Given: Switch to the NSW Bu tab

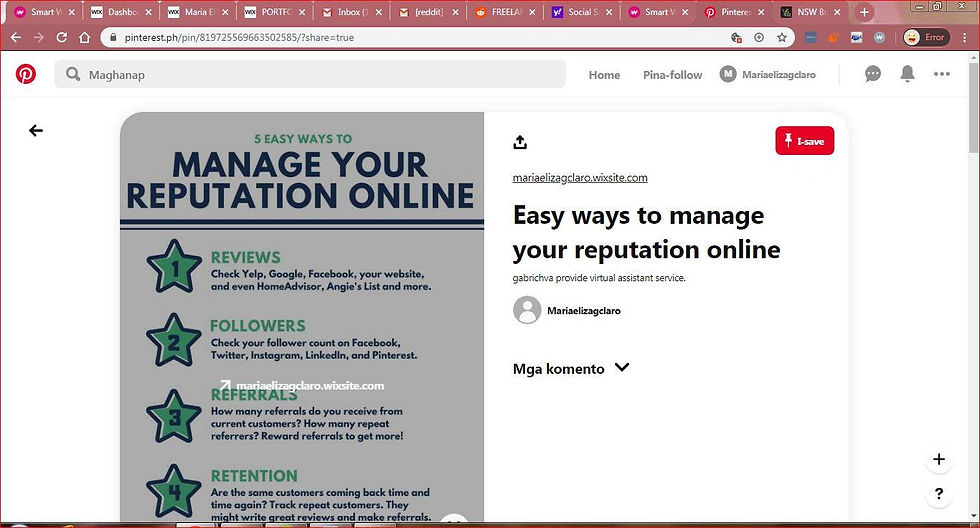Looking at the screenshot, I should (x=812, y=12).
